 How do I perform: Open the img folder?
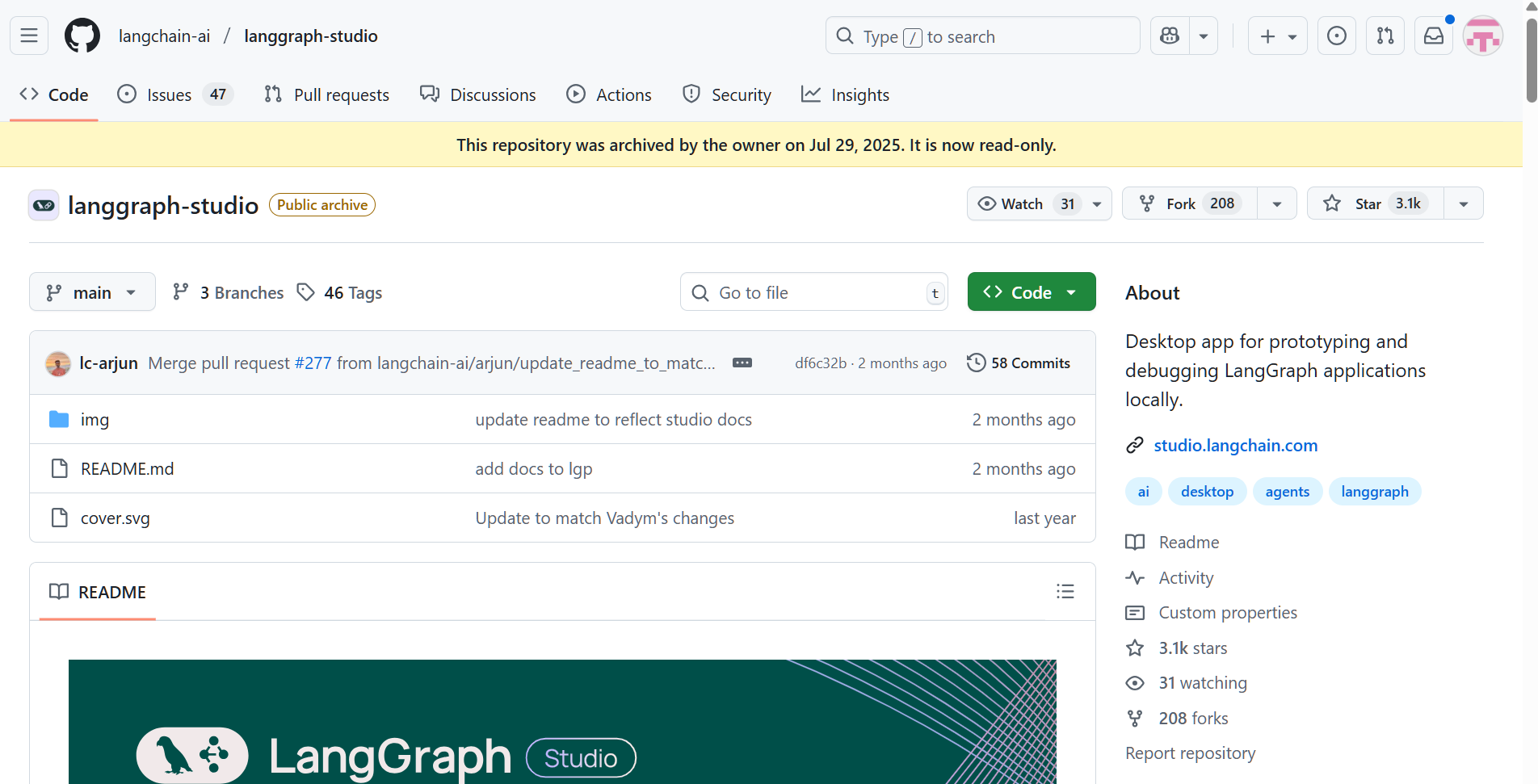tap(95, 420)
